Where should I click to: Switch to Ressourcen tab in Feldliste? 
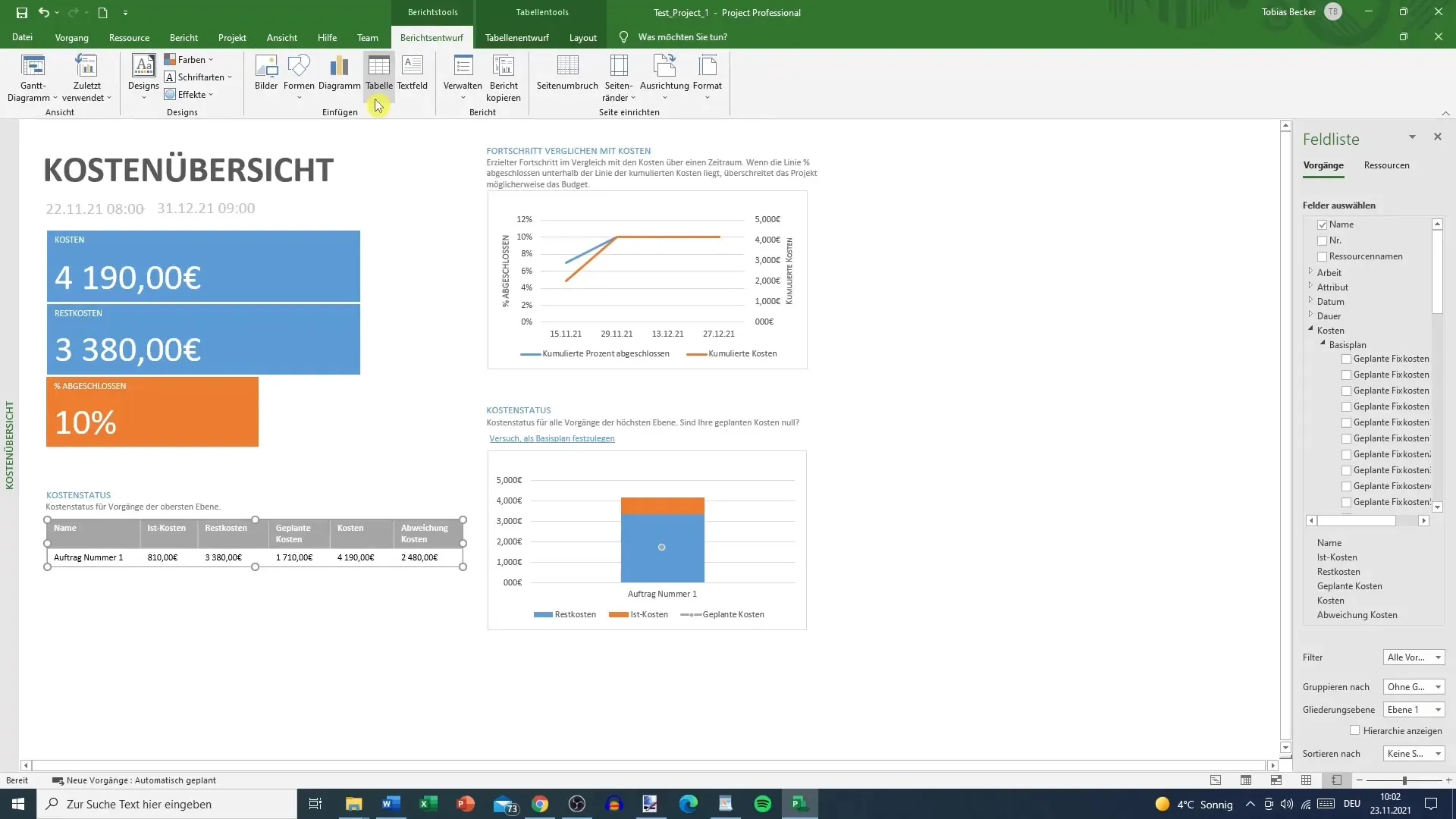1386,165
